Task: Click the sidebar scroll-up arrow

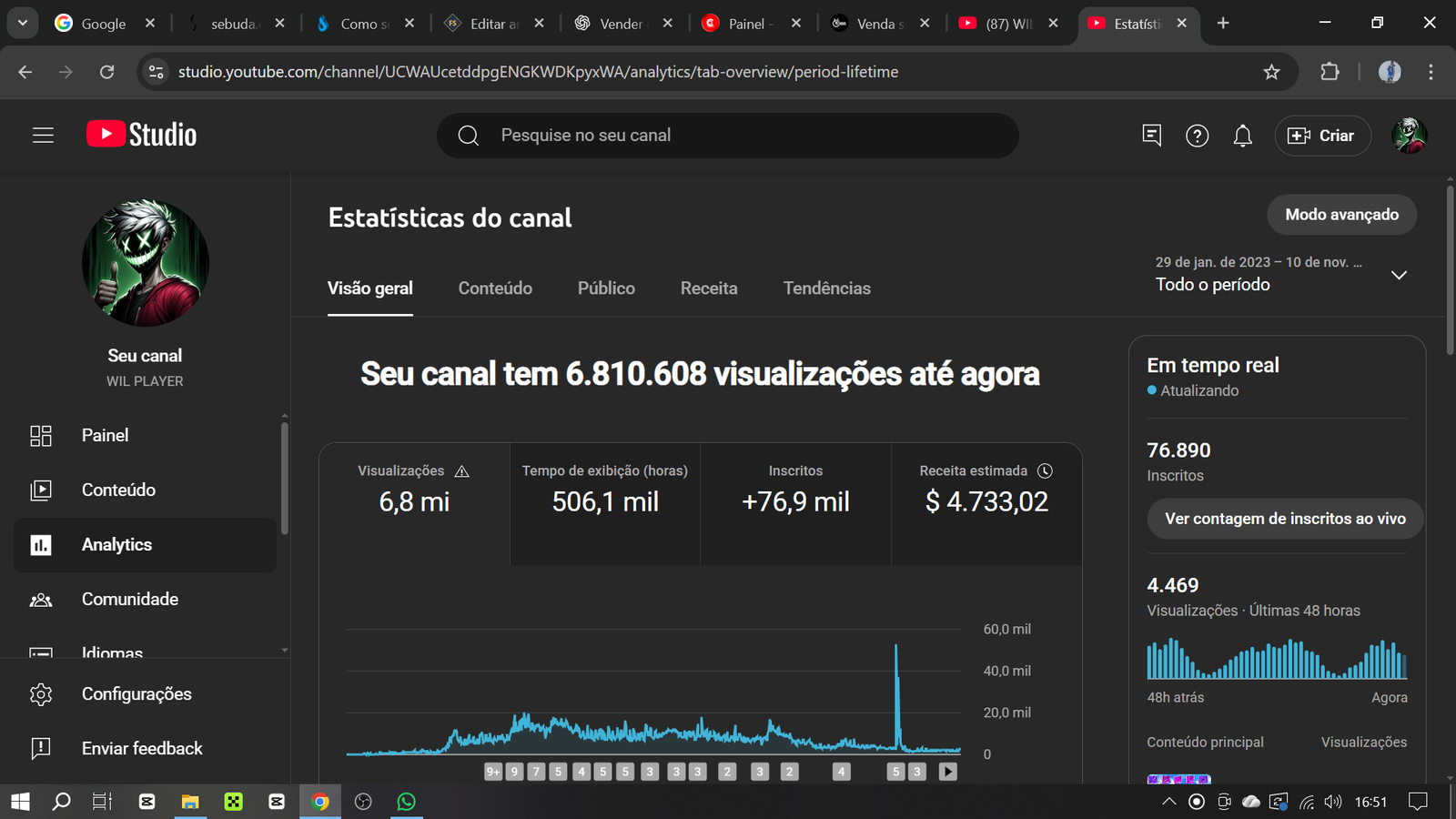Action: 284,416
